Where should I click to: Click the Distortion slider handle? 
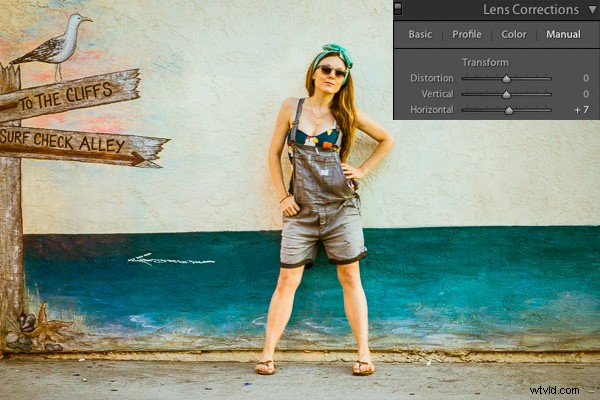(507, 78)
